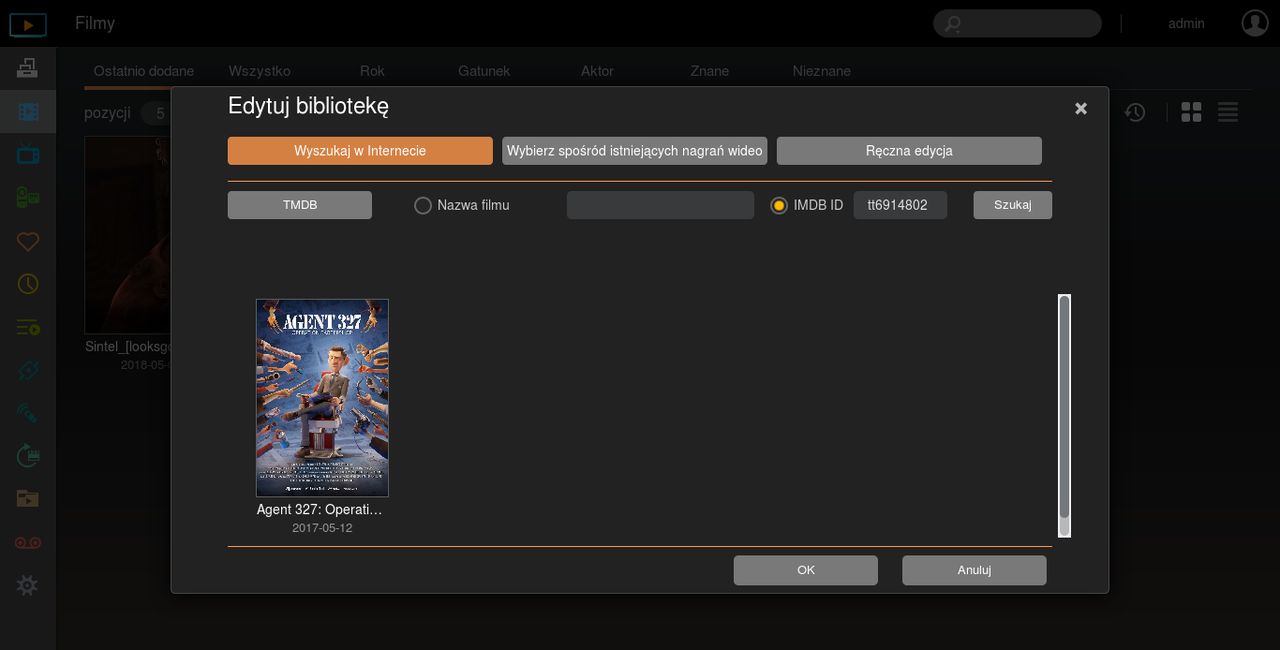Open the playlists sidebar icon
Viewport: 1280px width, 650px height.
[28, 327]
